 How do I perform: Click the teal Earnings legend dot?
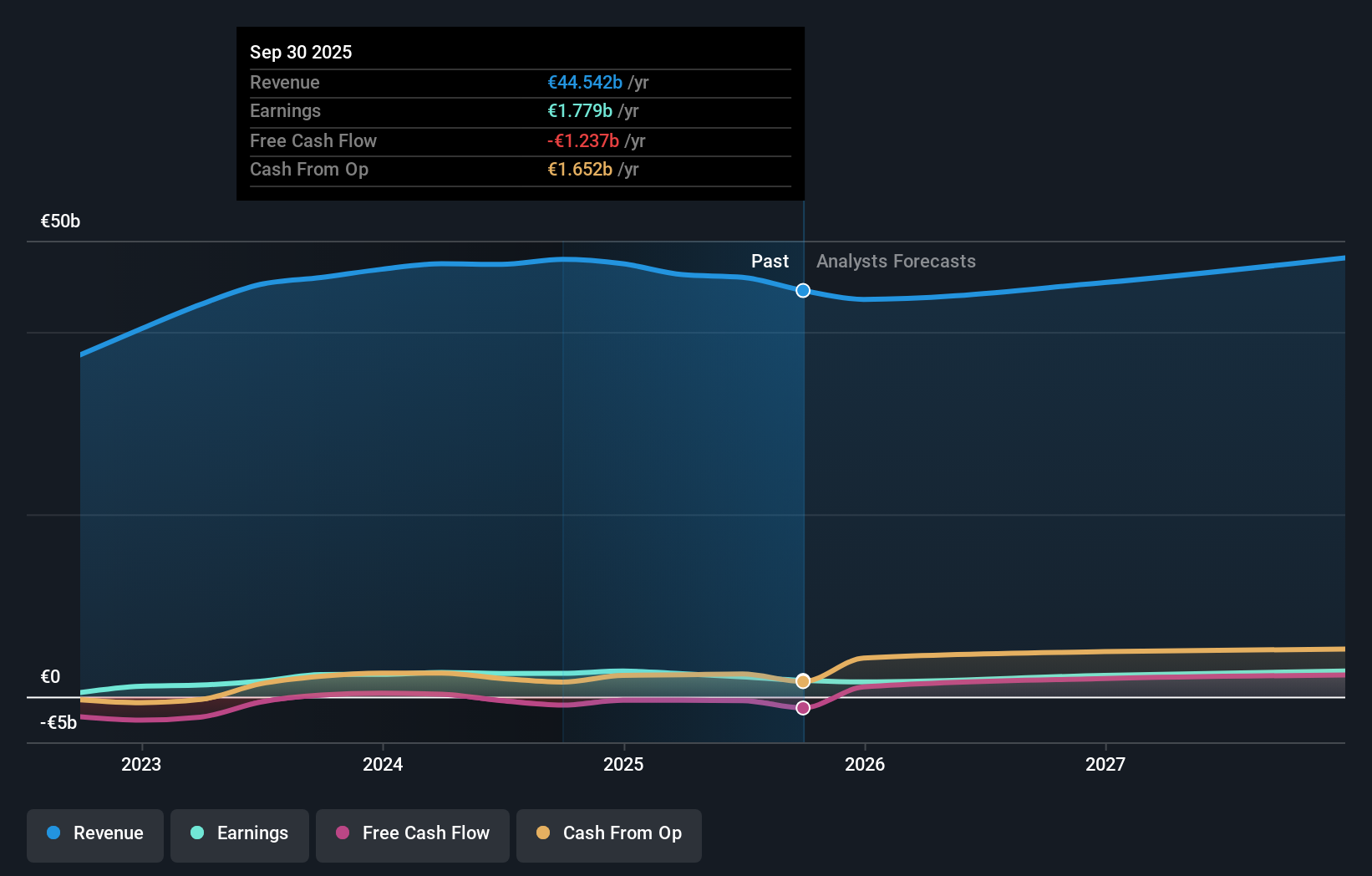196,833
